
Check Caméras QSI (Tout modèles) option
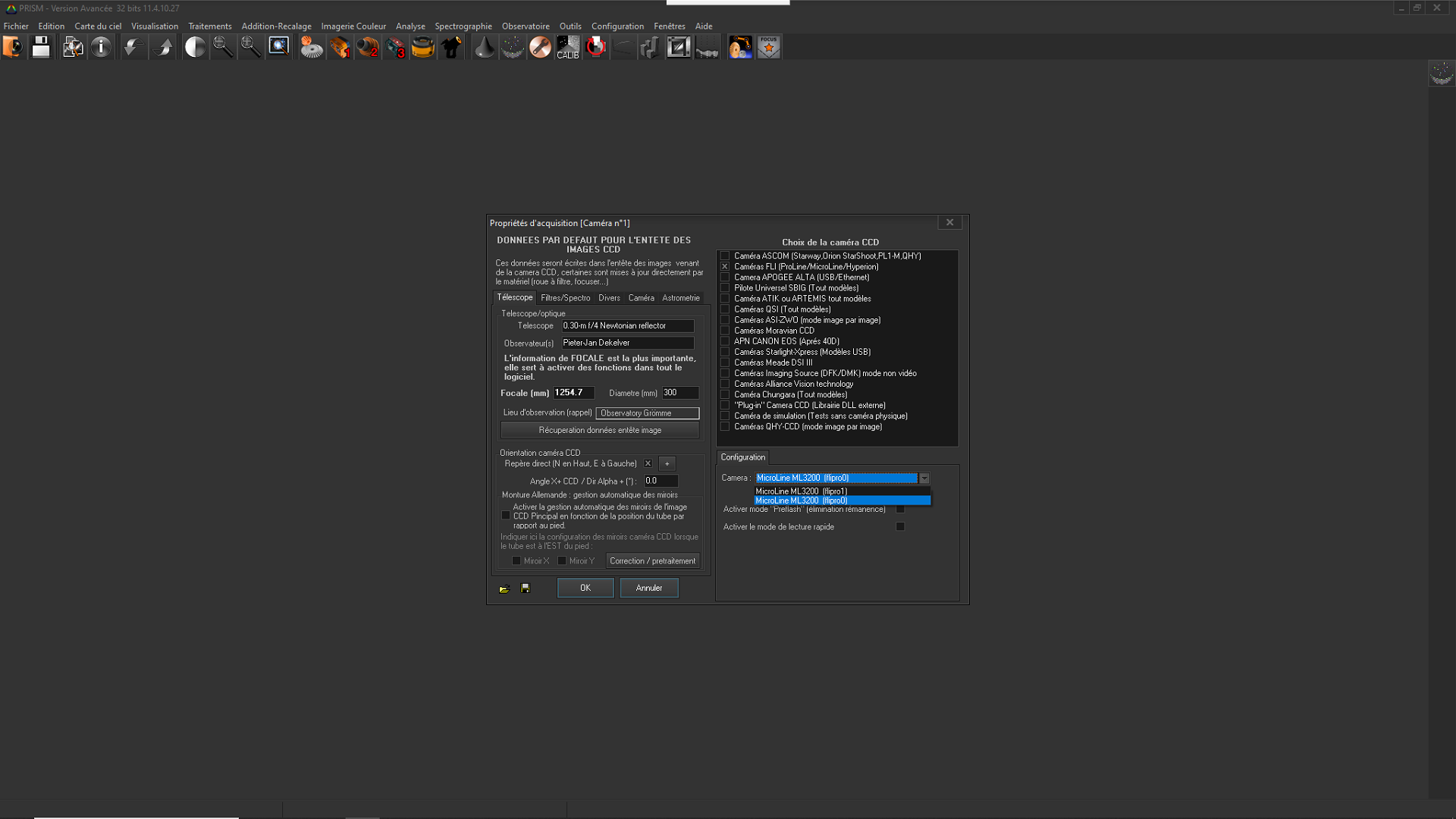pyautogui.click(x=725, y=309)
